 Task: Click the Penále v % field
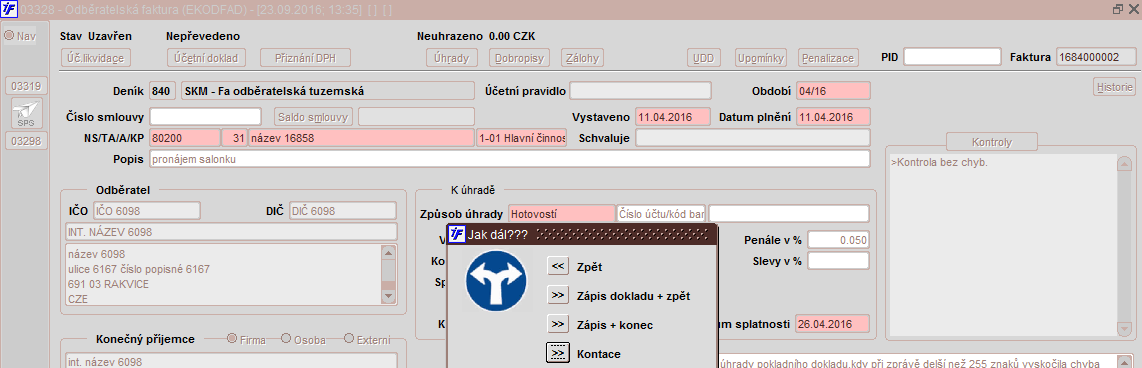click(x=838, y=240)
